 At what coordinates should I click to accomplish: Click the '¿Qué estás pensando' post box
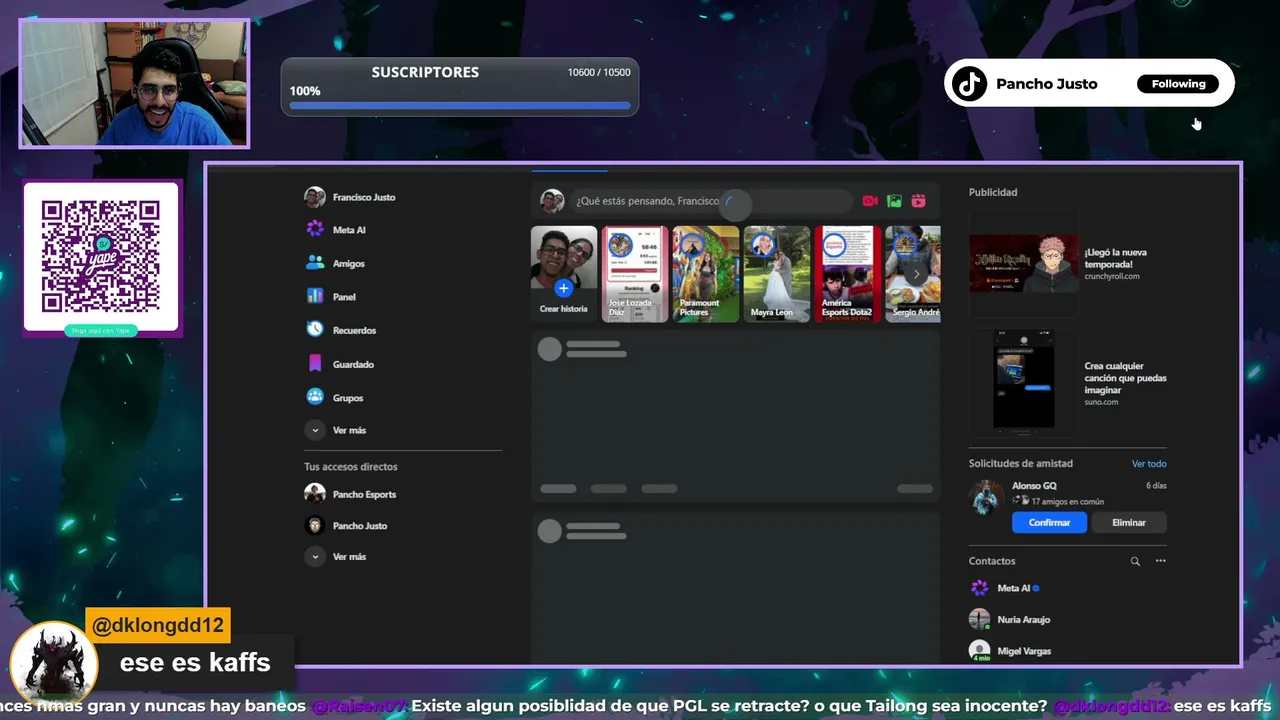click(x=712, y=201)
